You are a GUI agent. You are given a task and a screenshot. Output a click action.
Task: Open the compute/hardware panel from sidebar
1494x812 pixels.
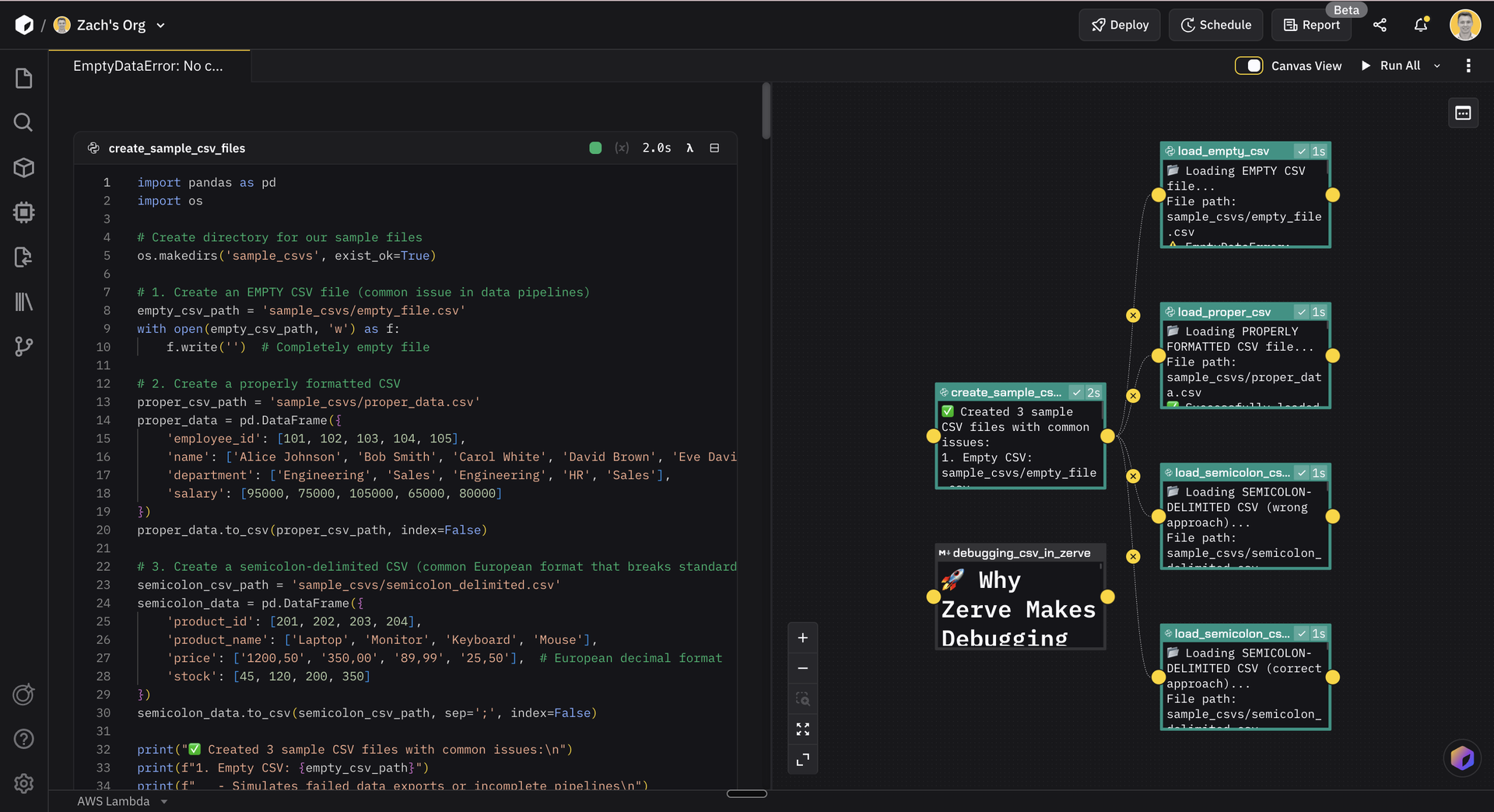pos(23,212)
